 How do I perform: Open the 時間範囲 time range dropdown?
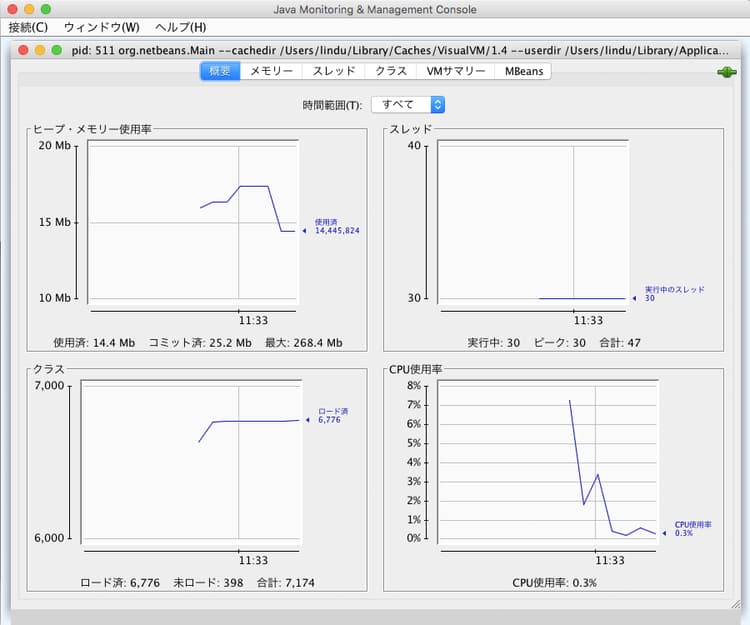pyautogui.click(x=408, y=105)
